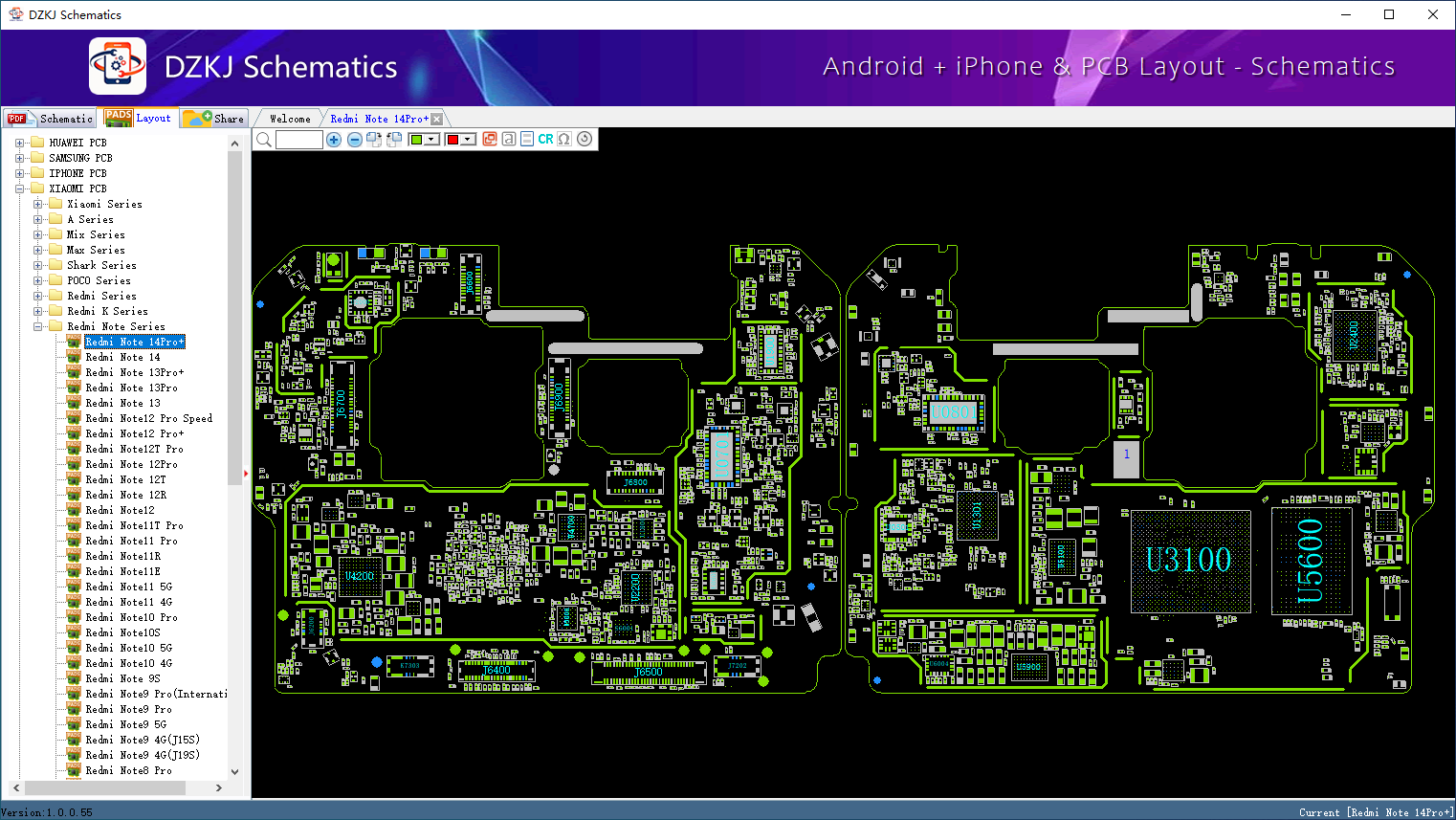Expand the HUAWEI PCB tree node

click(x=19, y=143)
